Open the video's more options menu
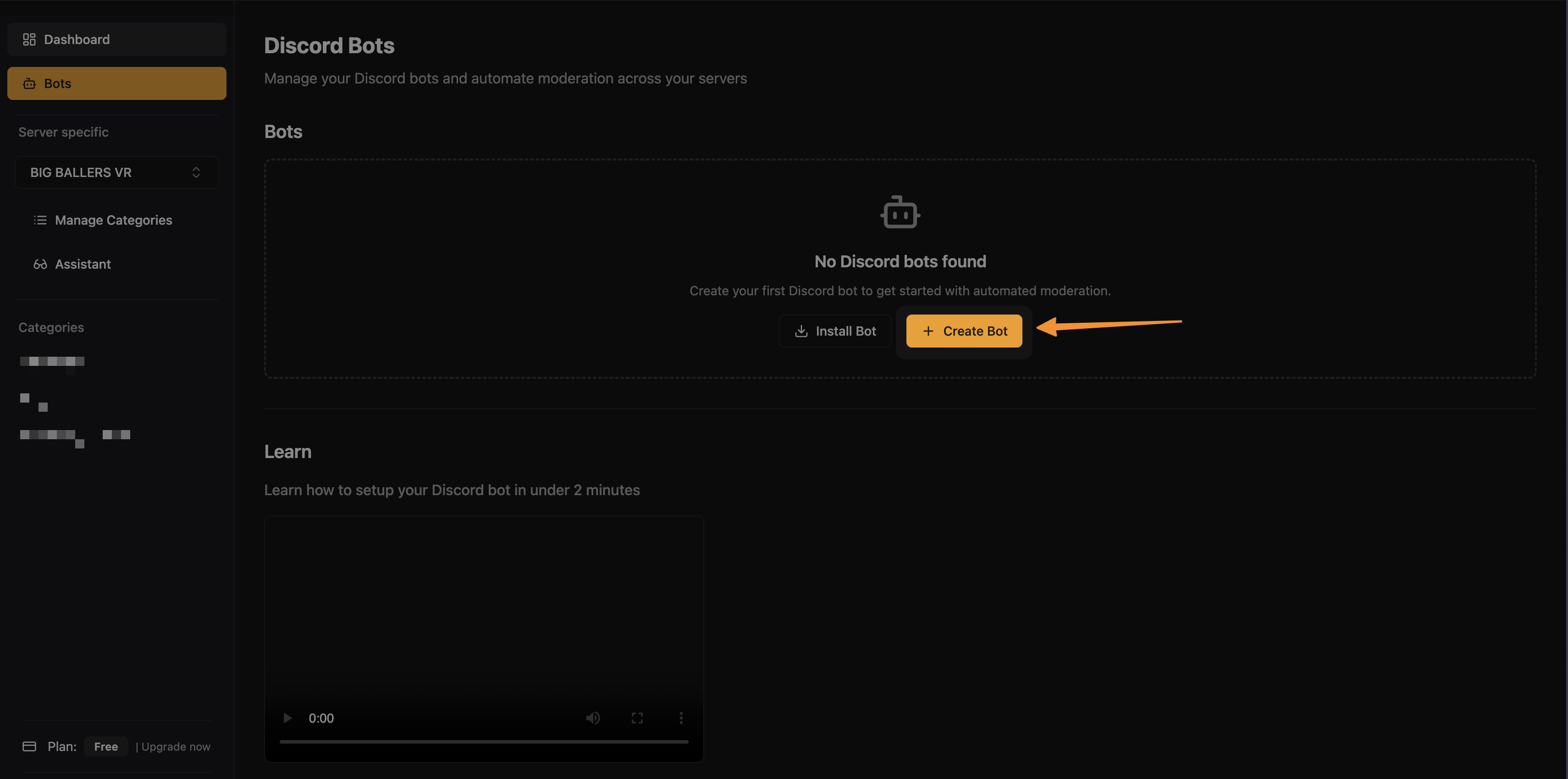 tap(681, 718)
